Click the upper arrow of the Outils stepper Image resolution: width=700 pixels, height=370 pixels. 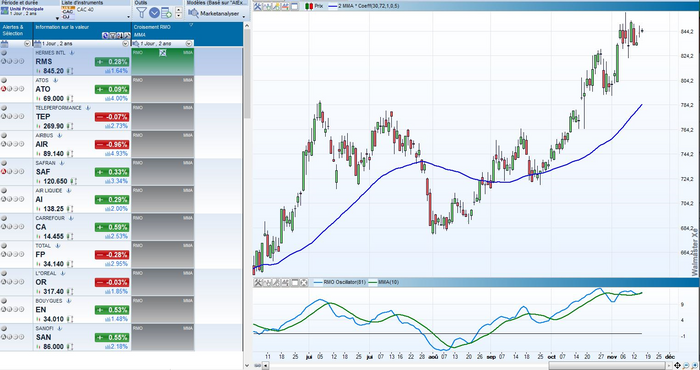pos(179,10)
